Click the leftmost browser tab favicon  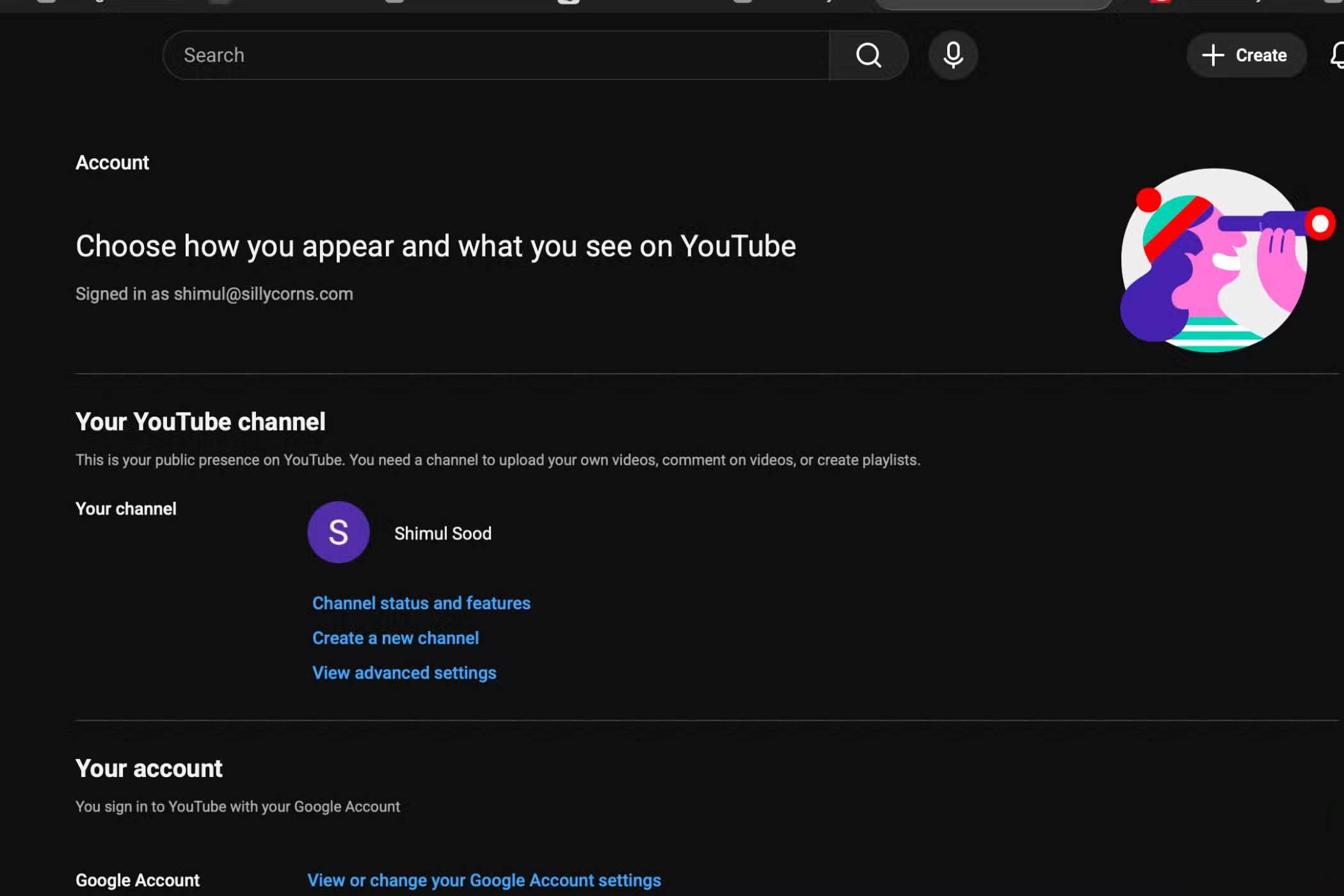pyautogui.click(x=45, y=3)
